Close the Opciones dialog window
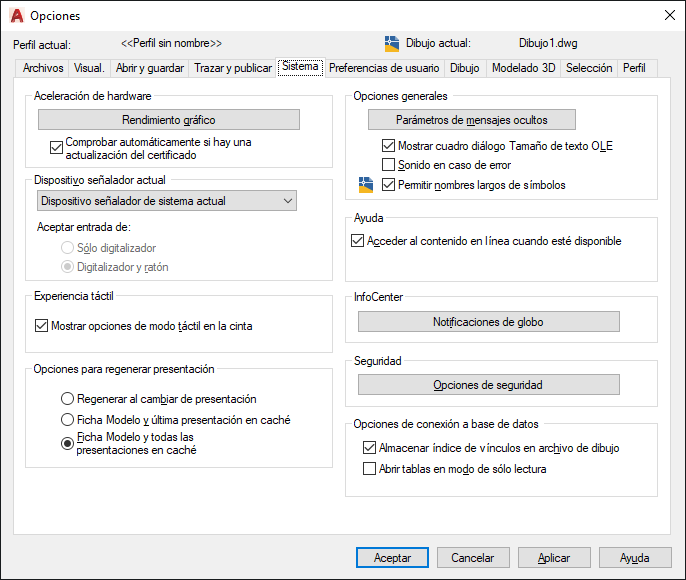Viewport: 686px width, 580px height. (x=668, y=16)
